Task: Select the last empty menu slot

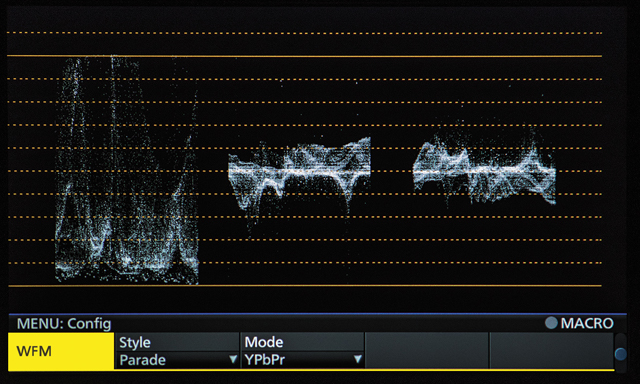Action: 551,350
